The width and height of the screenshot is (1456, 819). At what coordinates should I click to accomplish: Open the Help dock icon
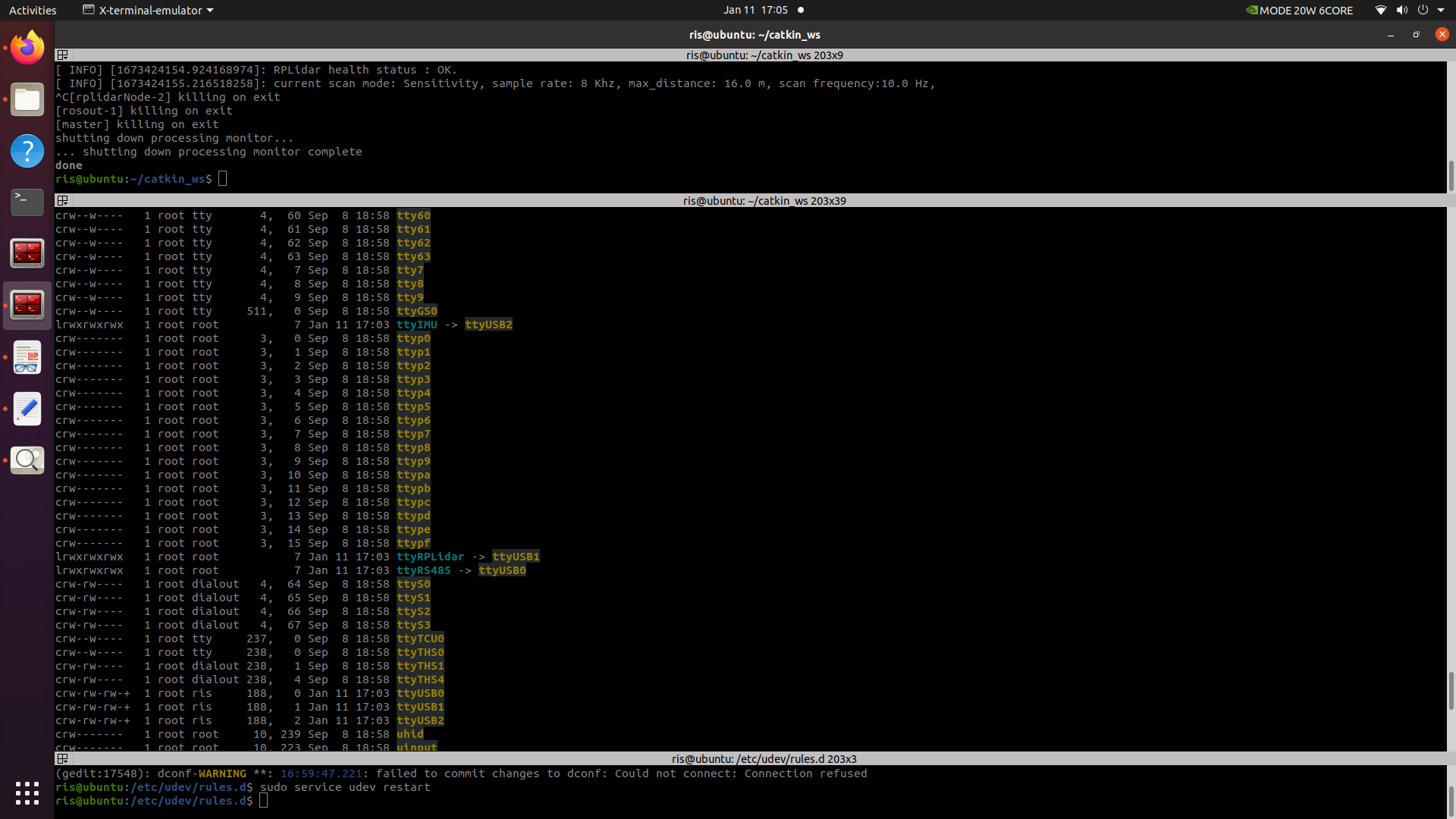[27, 151]
